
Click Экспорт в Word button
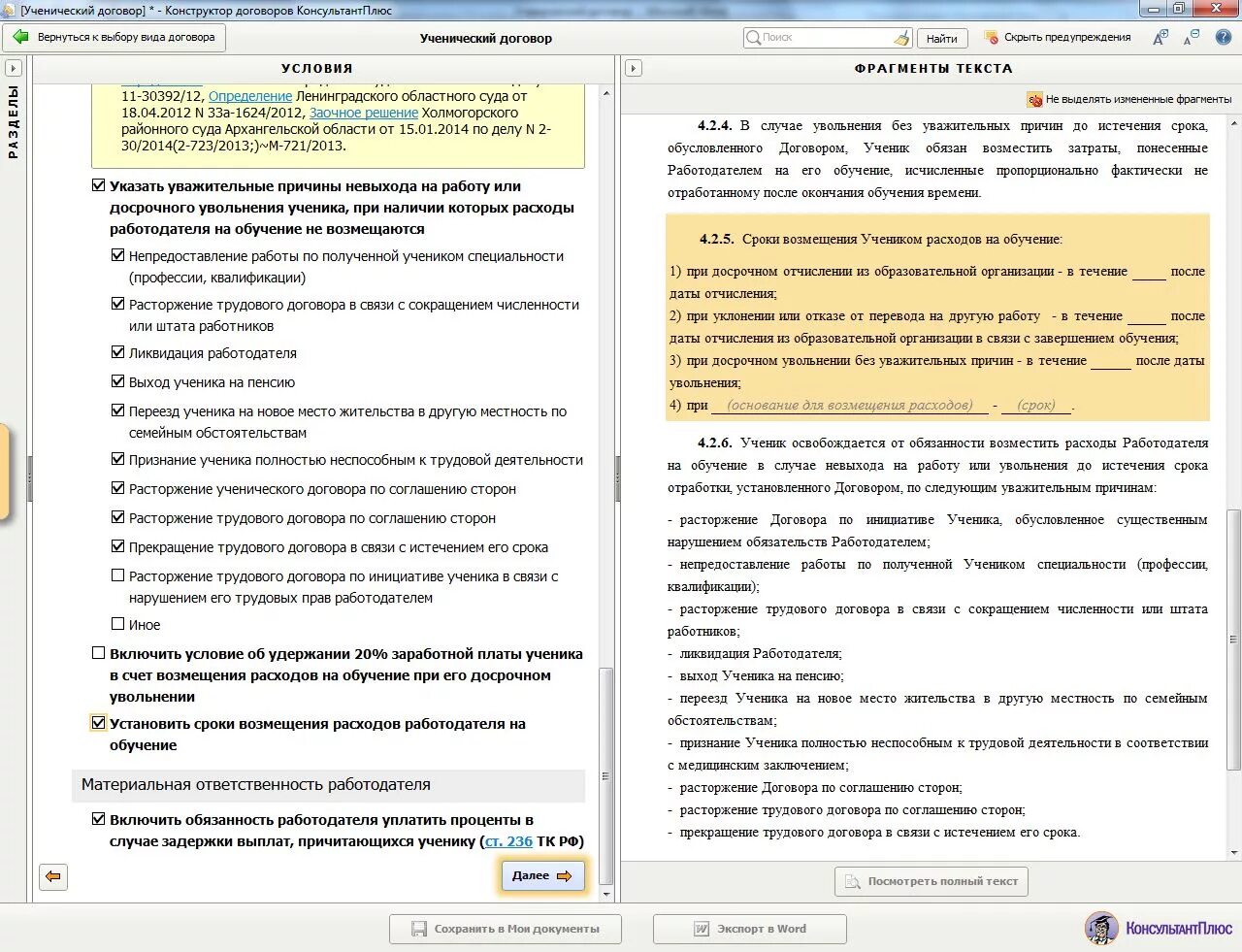pyautogui.click(x=750, y=929)
